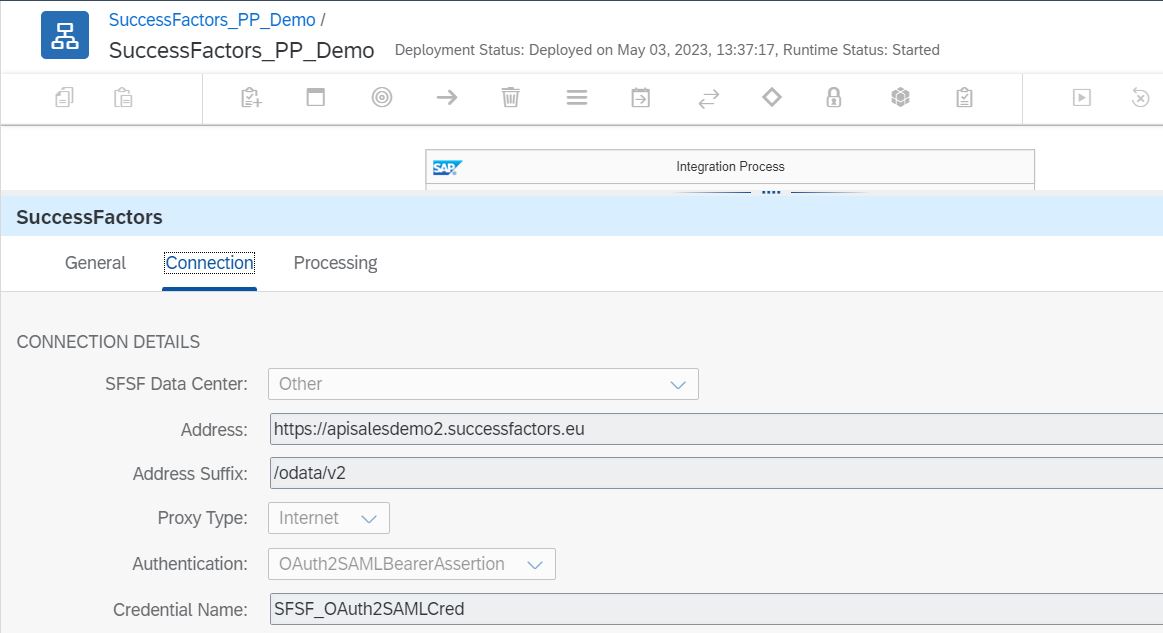Open the Authentication dropdown

click(x=412, y=564)
